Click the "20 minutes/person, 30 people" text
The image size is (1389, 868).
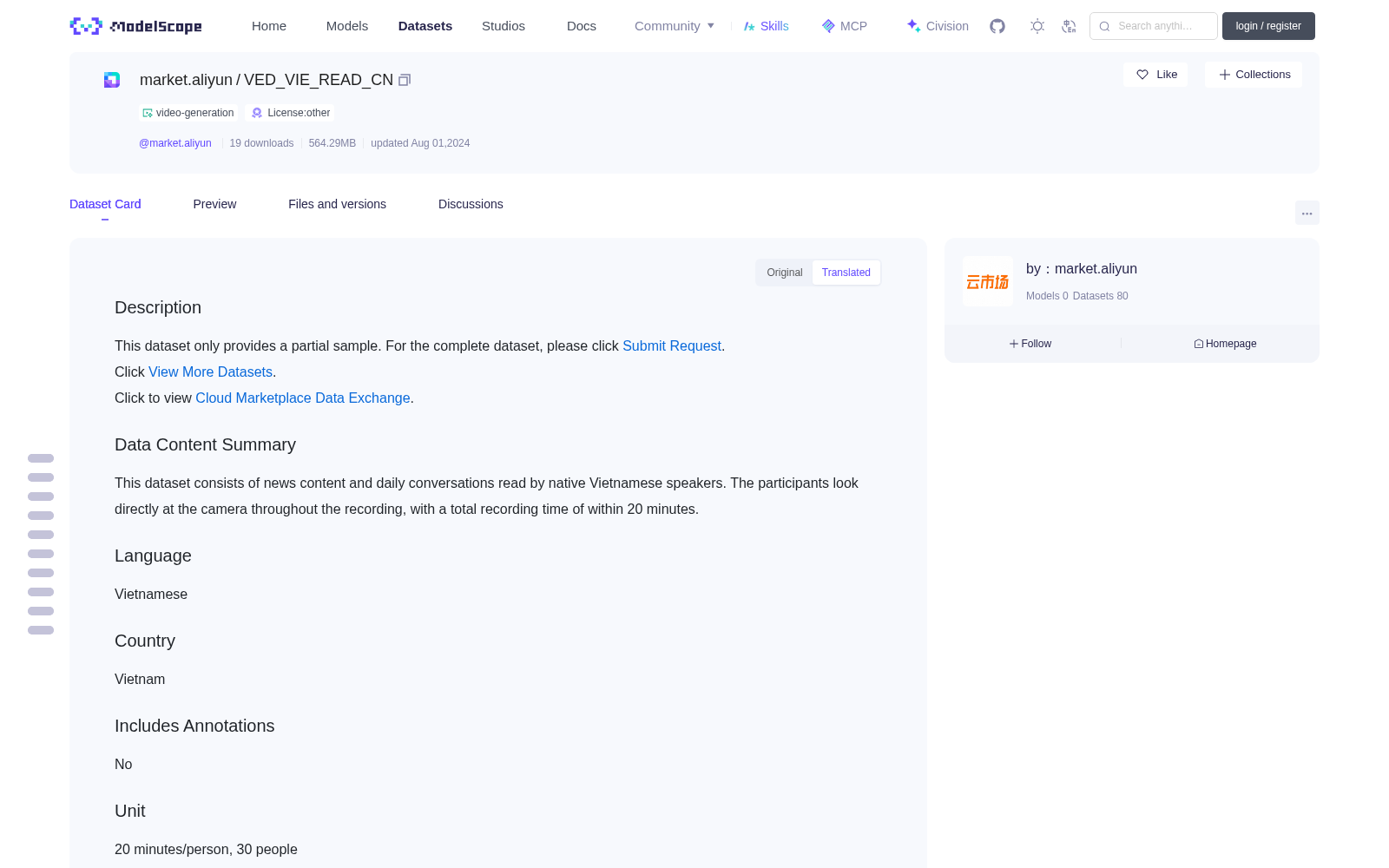click(x=206, y=849)
